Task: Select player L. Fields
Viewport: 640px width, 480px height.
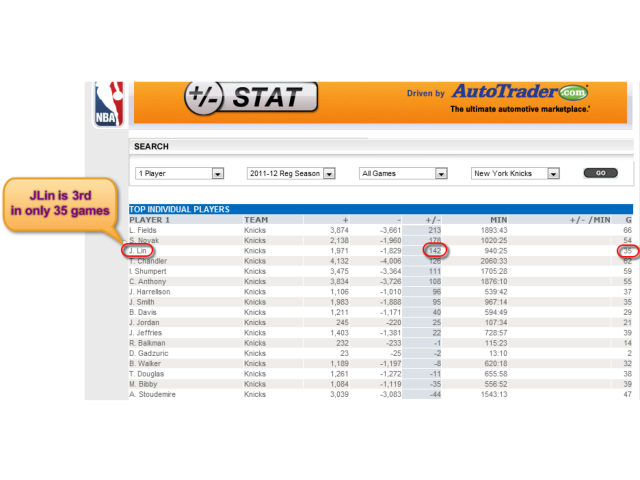Action: (x=143, y=230)
